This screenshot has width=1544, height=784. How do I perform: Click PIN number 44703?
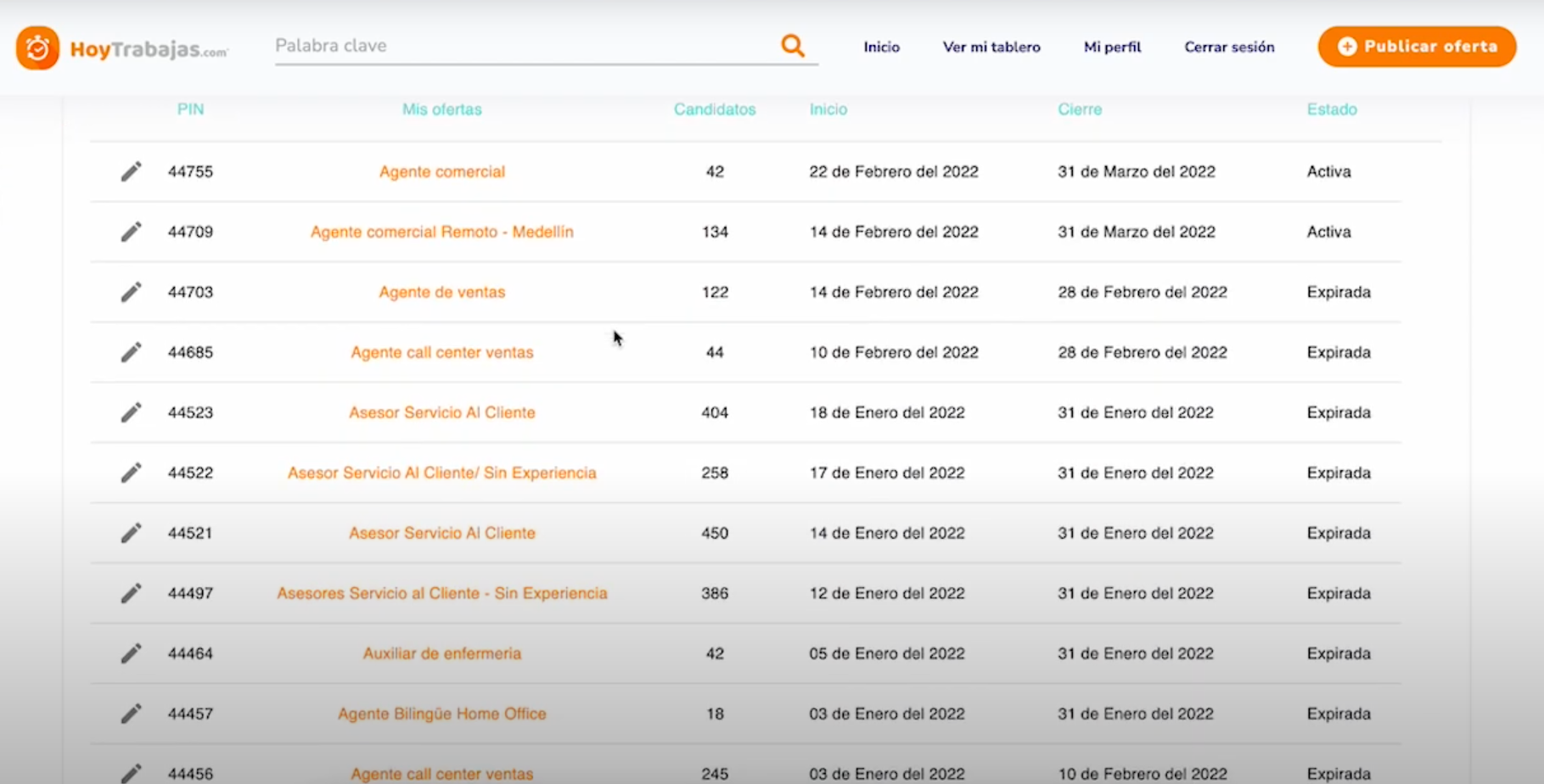[x=190, y=292]
